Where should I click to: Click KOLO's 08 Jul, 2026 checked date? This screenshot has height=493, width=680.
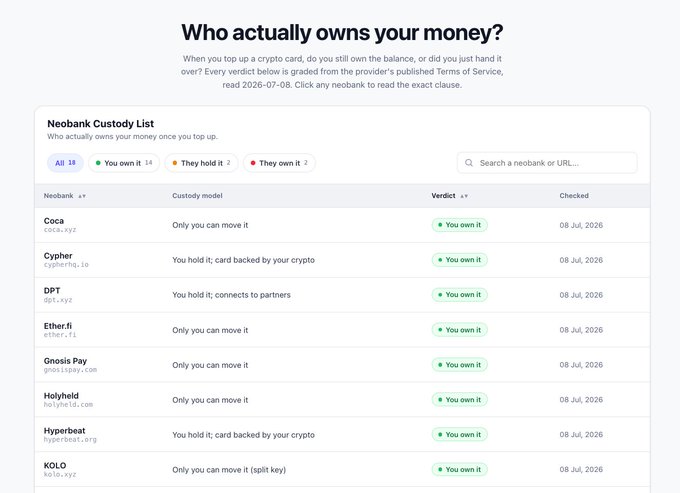581,470
